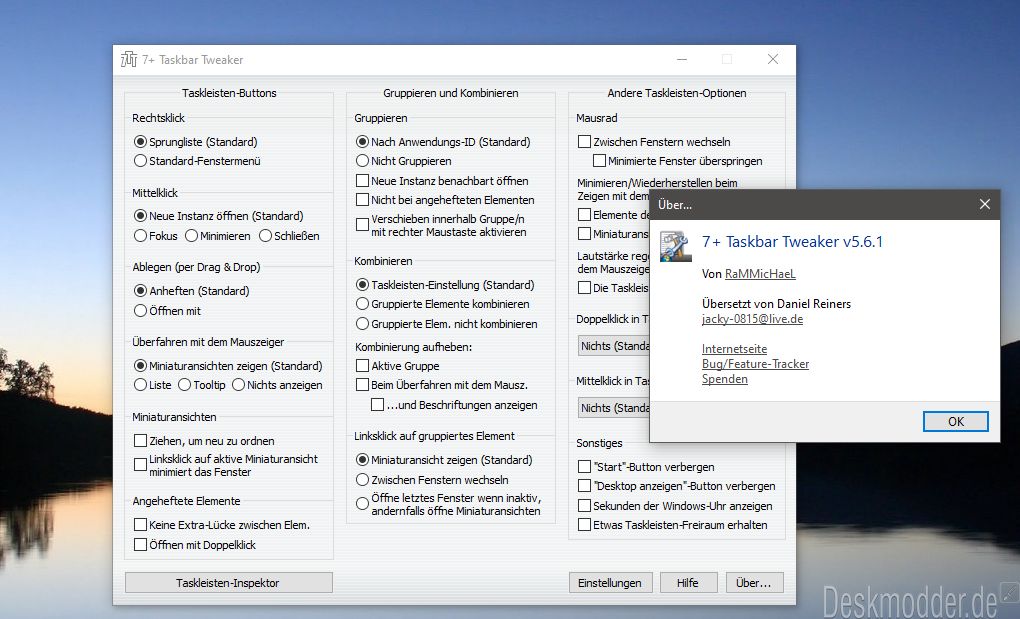Open the Doppelklick dropdown showing Nichts
Image resolution: width=1020 pixels, height=619 pixels.
613,346
